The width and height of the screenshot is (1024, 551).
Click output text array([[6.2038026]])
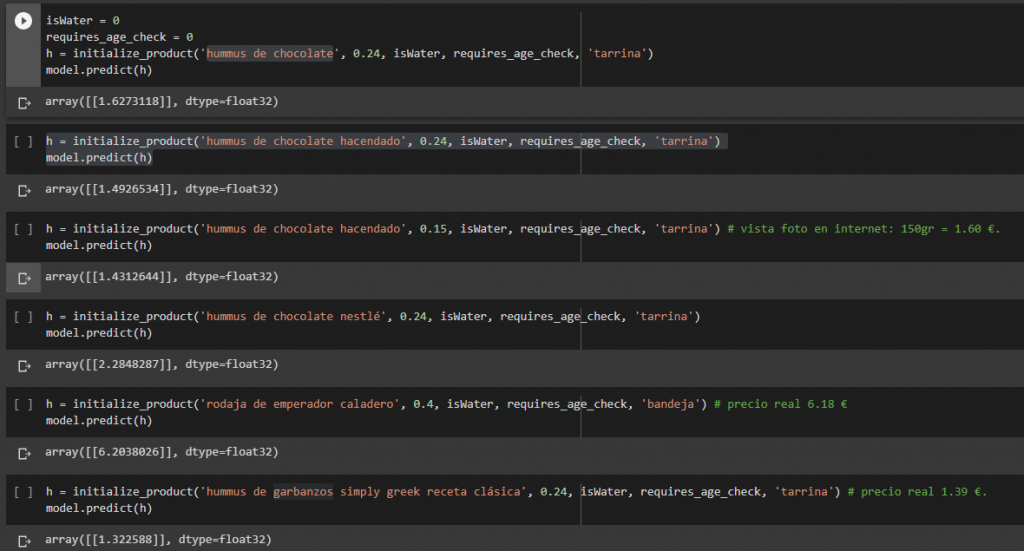pyautogui.click(x=161, y=451)
